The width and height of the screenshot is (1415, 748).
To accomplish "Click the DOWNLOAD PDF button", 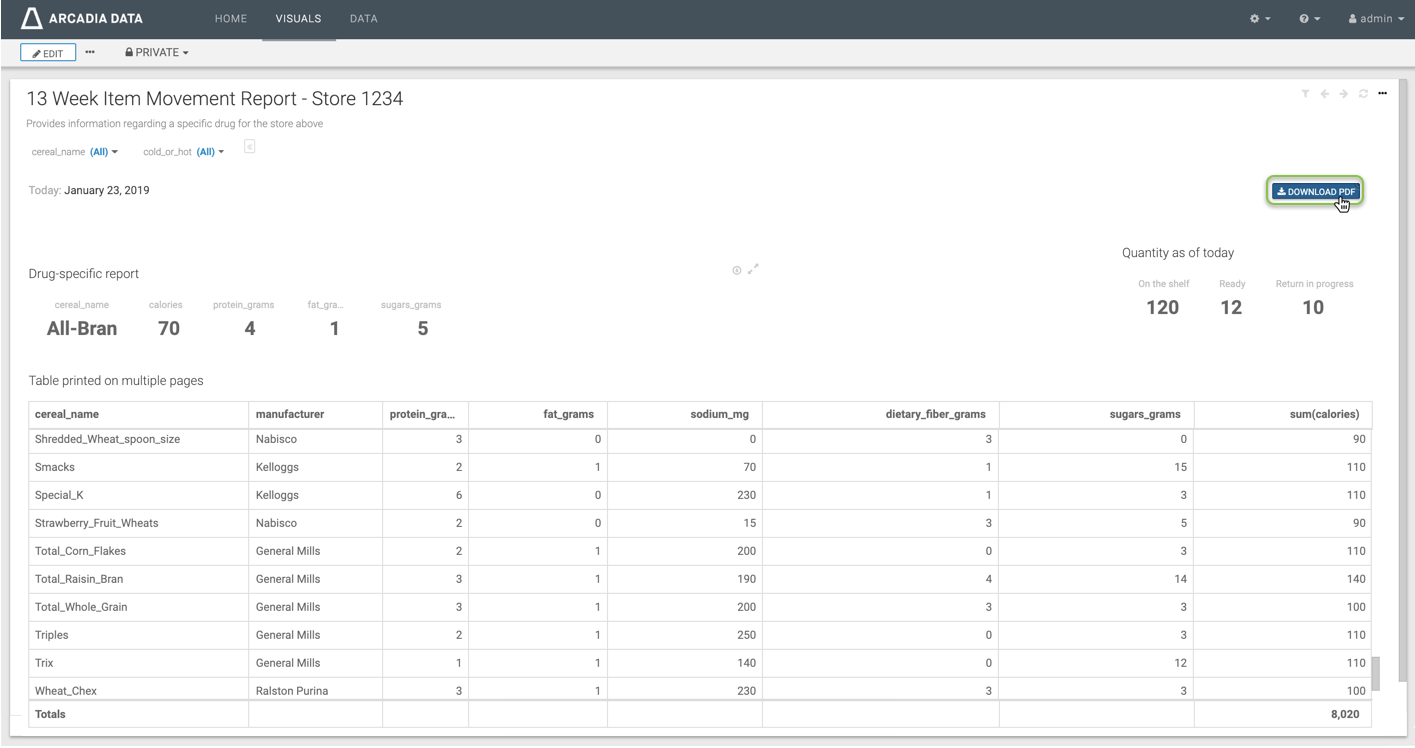I will pos(1315,191).
